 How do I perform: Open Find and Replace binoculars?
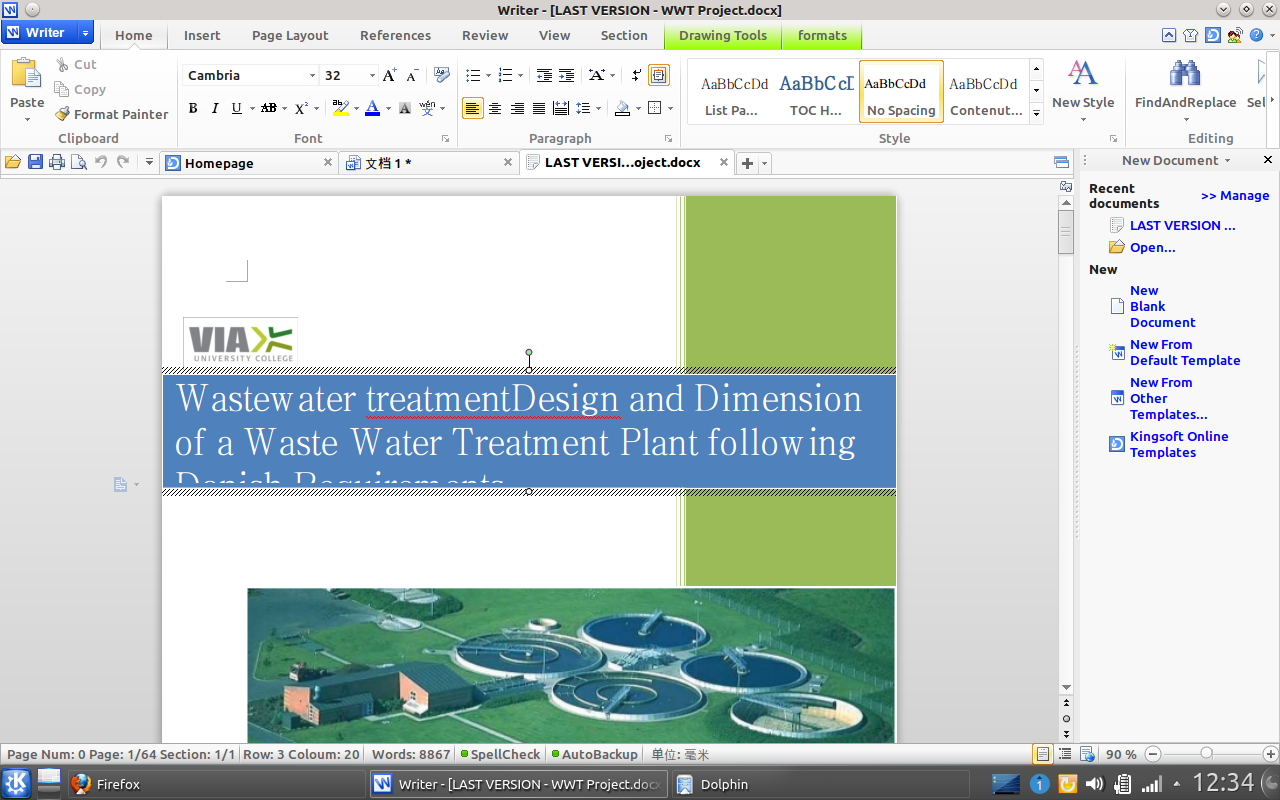pos(1185,74)
